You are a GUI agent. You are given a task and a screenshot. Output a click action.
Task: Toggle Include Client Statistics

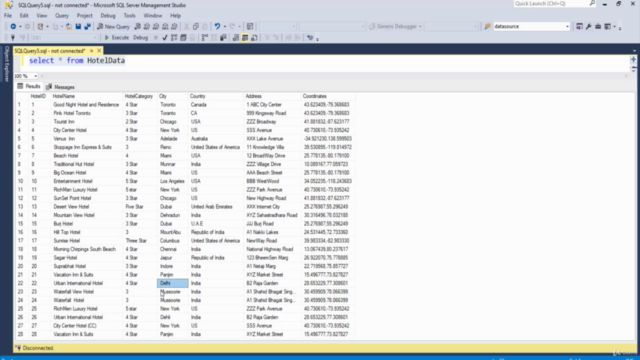(224, 38)
